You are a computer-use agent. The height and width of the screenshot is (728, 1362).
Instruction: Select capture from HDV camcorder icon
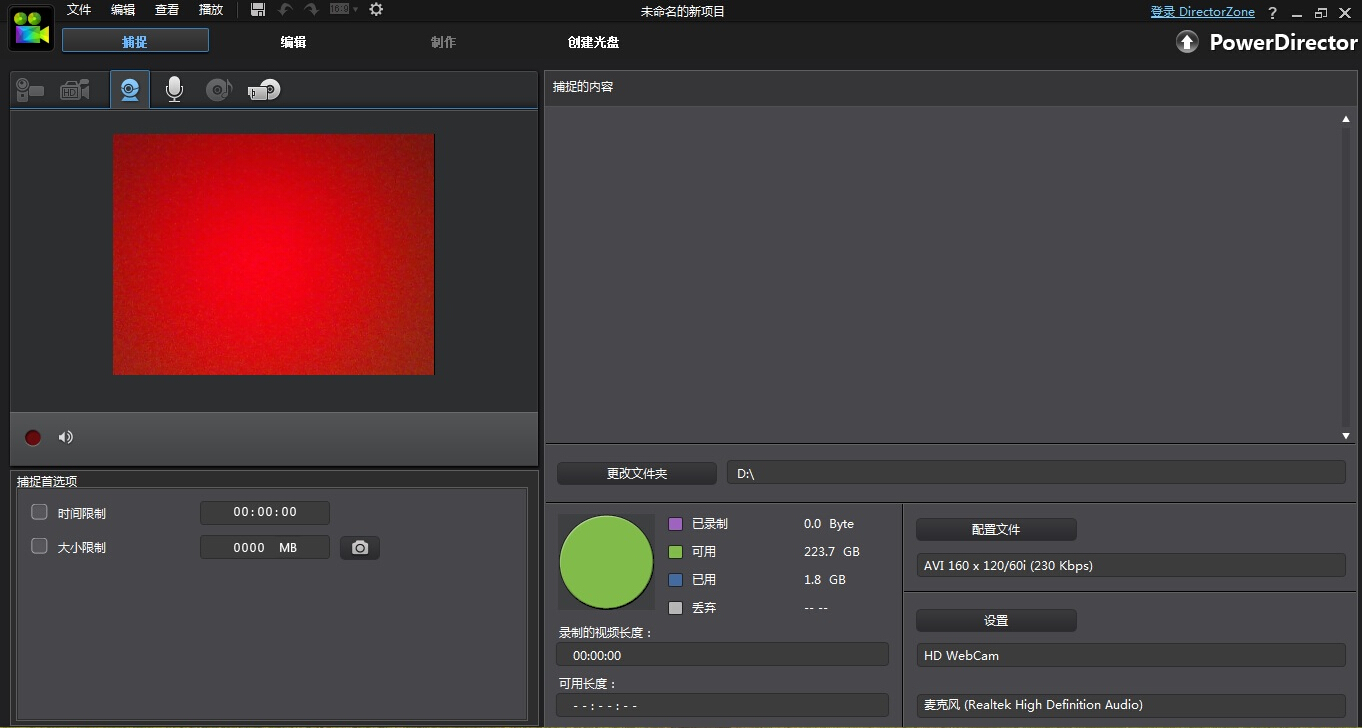coord(75,90)
